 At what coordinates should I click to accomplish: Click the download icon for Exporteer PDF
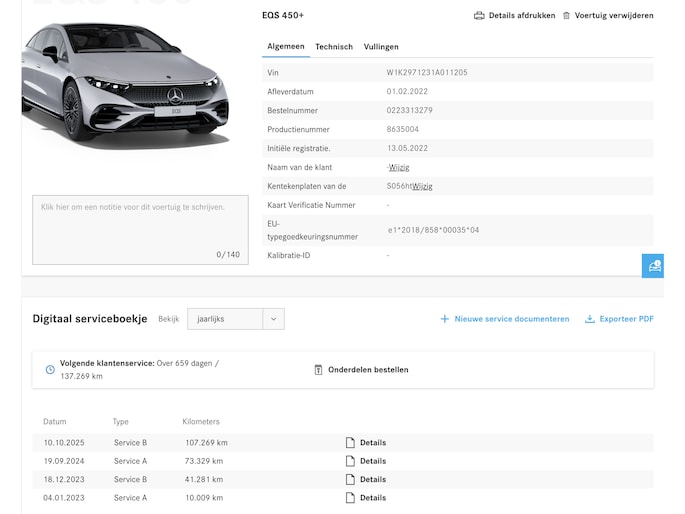coord(590,319)
